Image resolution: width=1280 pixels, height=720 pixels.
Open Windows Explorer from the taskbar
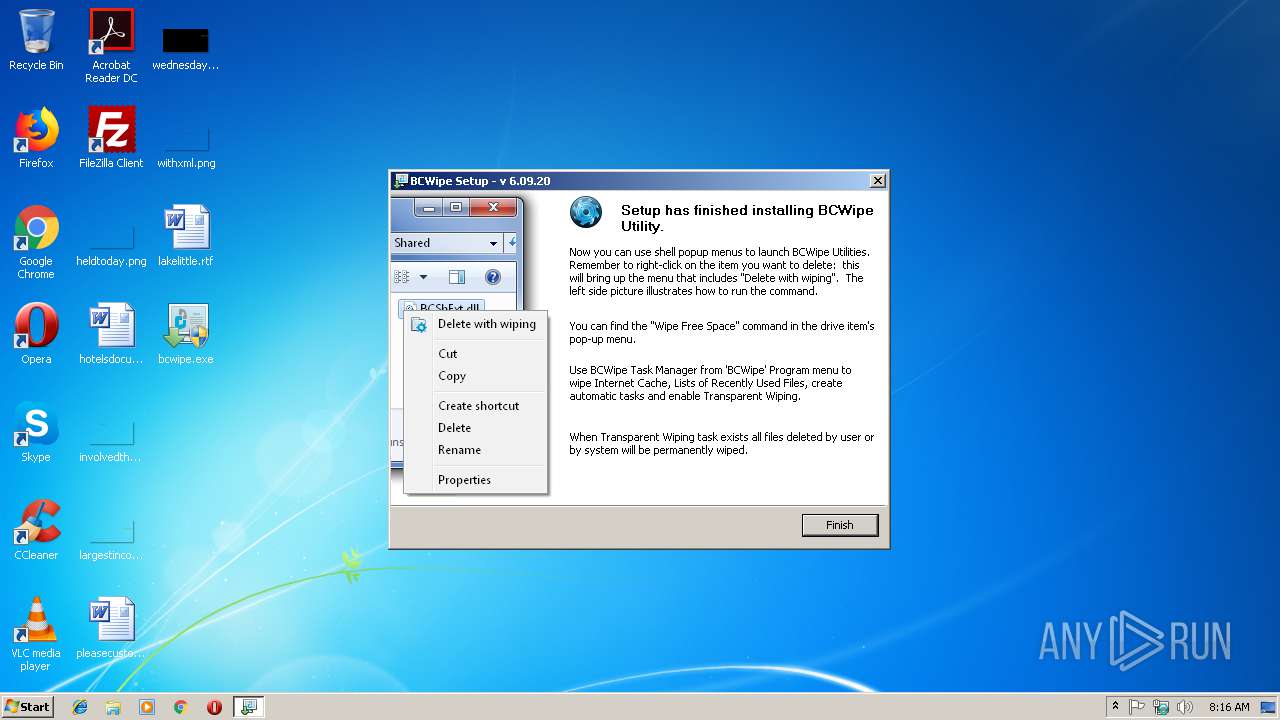pos(113,706)
